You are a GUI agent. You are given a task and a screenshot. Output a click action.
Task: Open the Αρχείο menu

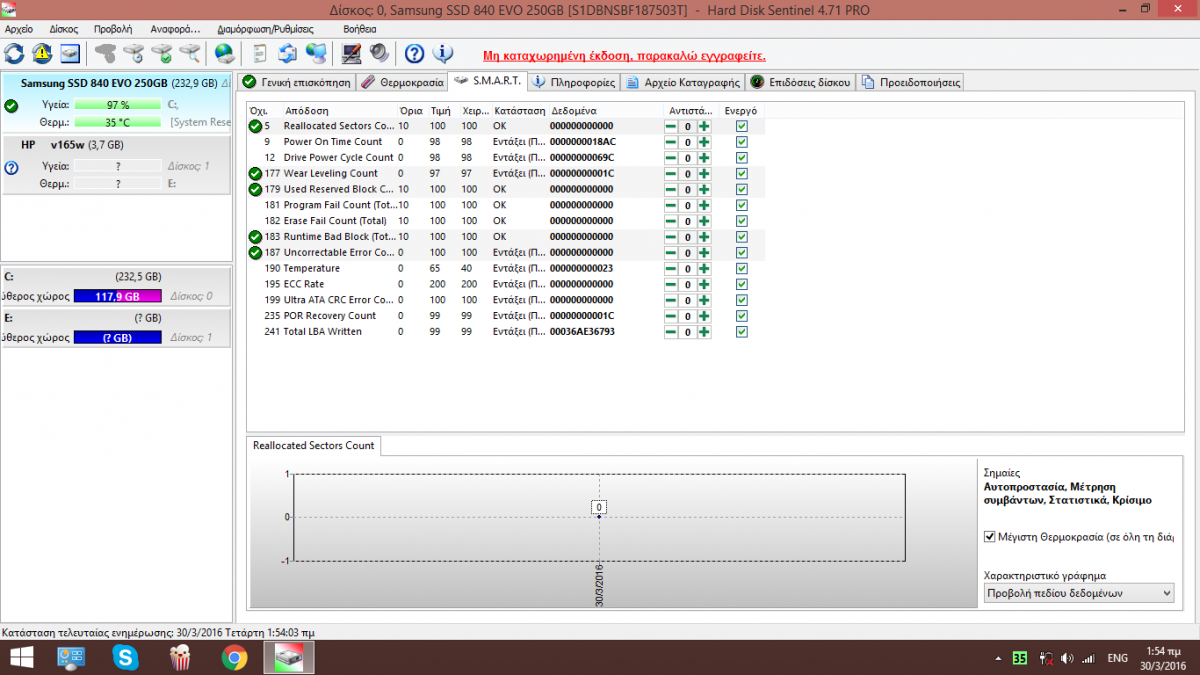point(19,29)
